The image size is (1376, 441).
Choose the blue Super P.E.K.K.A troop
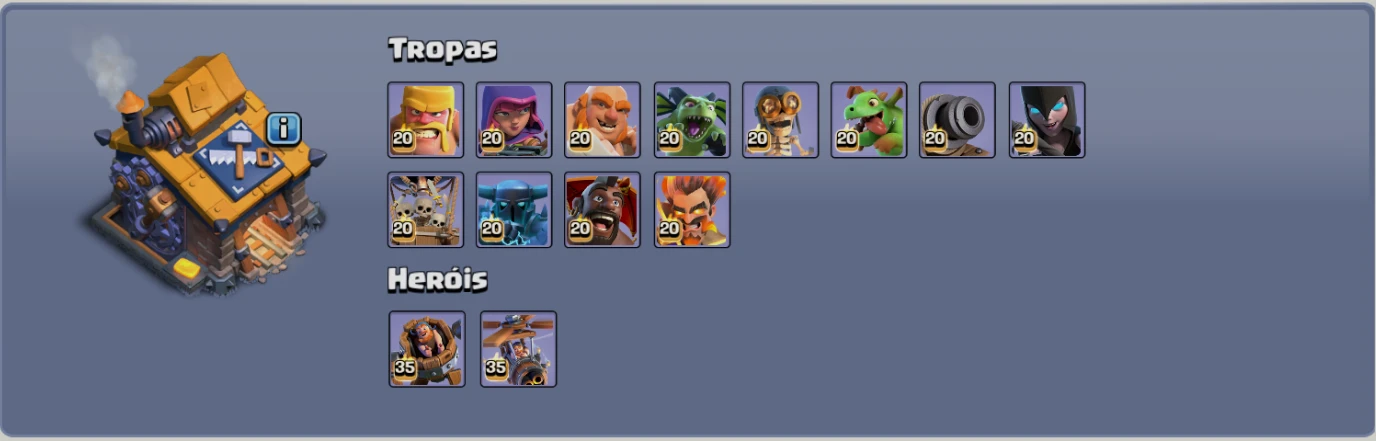coord(514,210)
